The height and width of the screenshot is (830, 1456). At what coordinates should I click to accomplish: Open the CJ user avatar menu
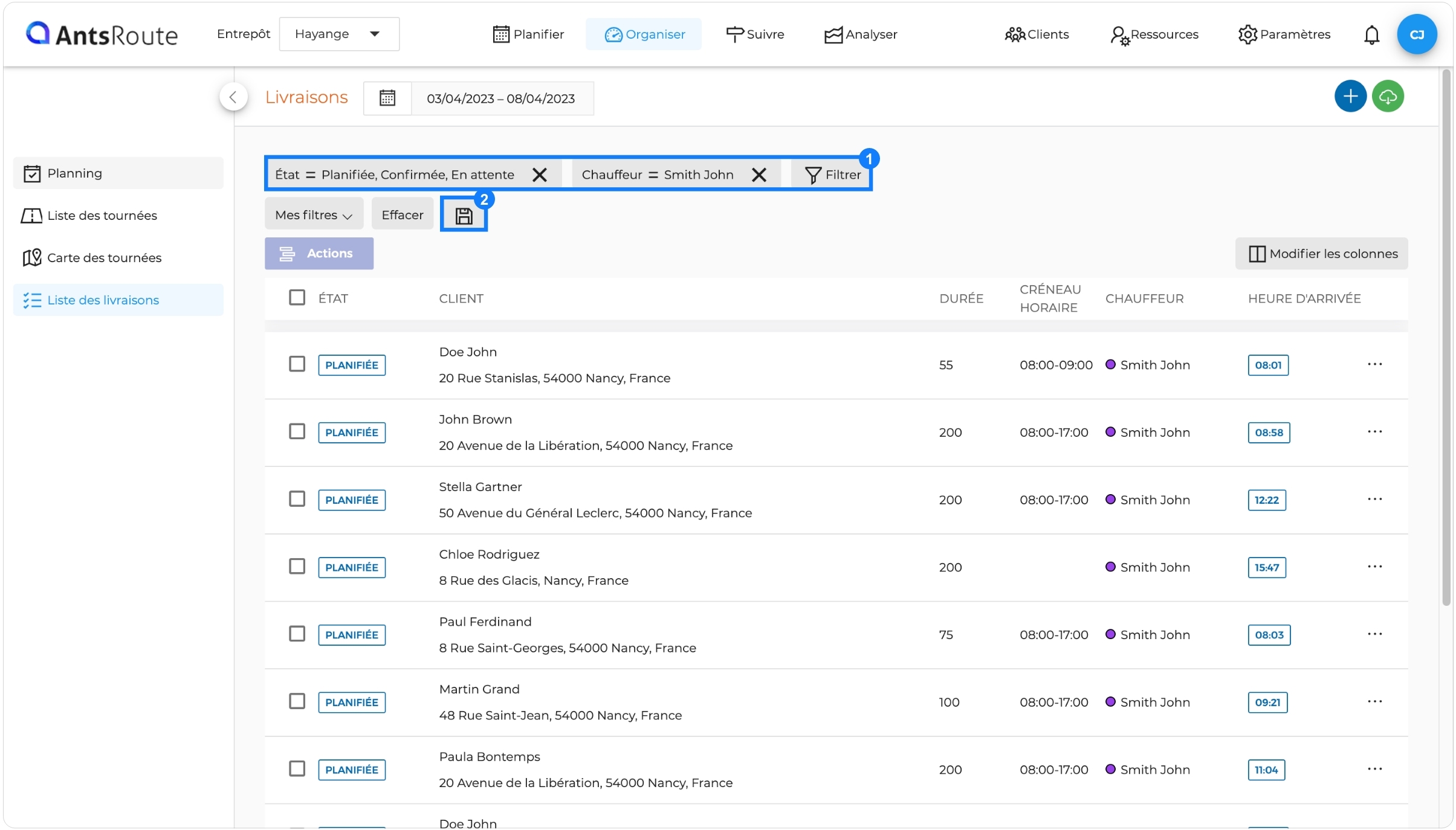(1416, 34)
